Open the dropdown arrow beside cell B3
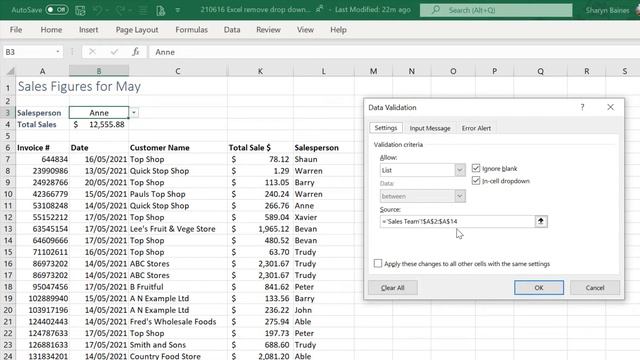The width and height of the screenshot is (640, 360). (x=134, y=113)
